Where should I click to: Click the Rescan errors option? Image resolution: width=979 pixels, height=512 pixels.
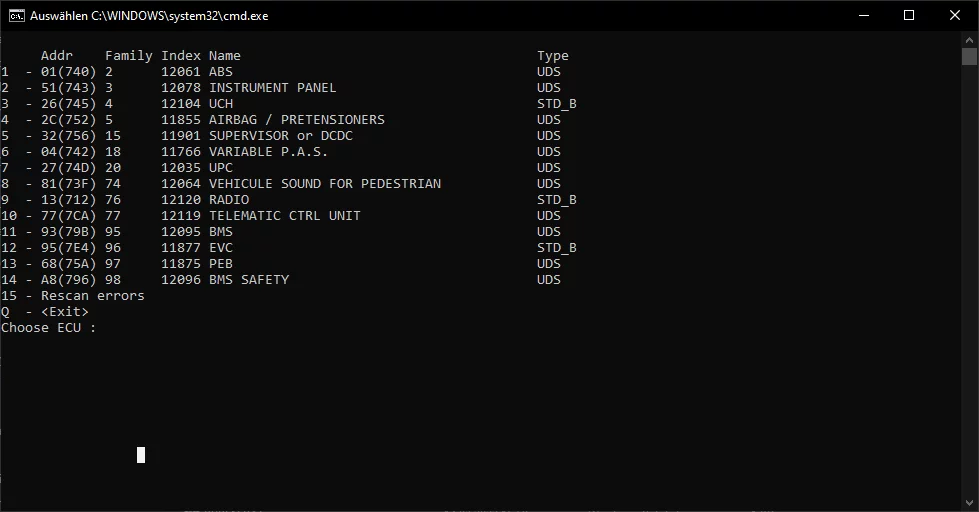click(x=92, y=296)
